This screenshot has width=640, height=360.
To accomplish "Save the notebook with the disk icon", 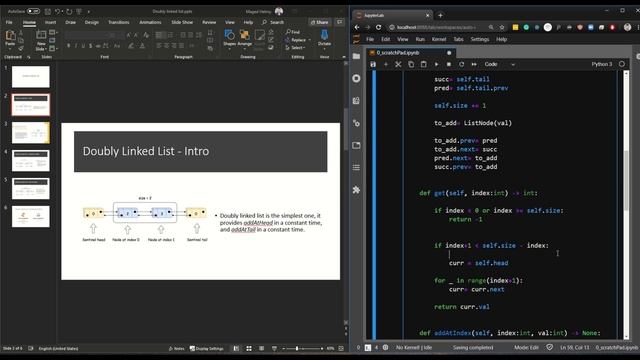I will pyautogui.click(x=373, y=64).
